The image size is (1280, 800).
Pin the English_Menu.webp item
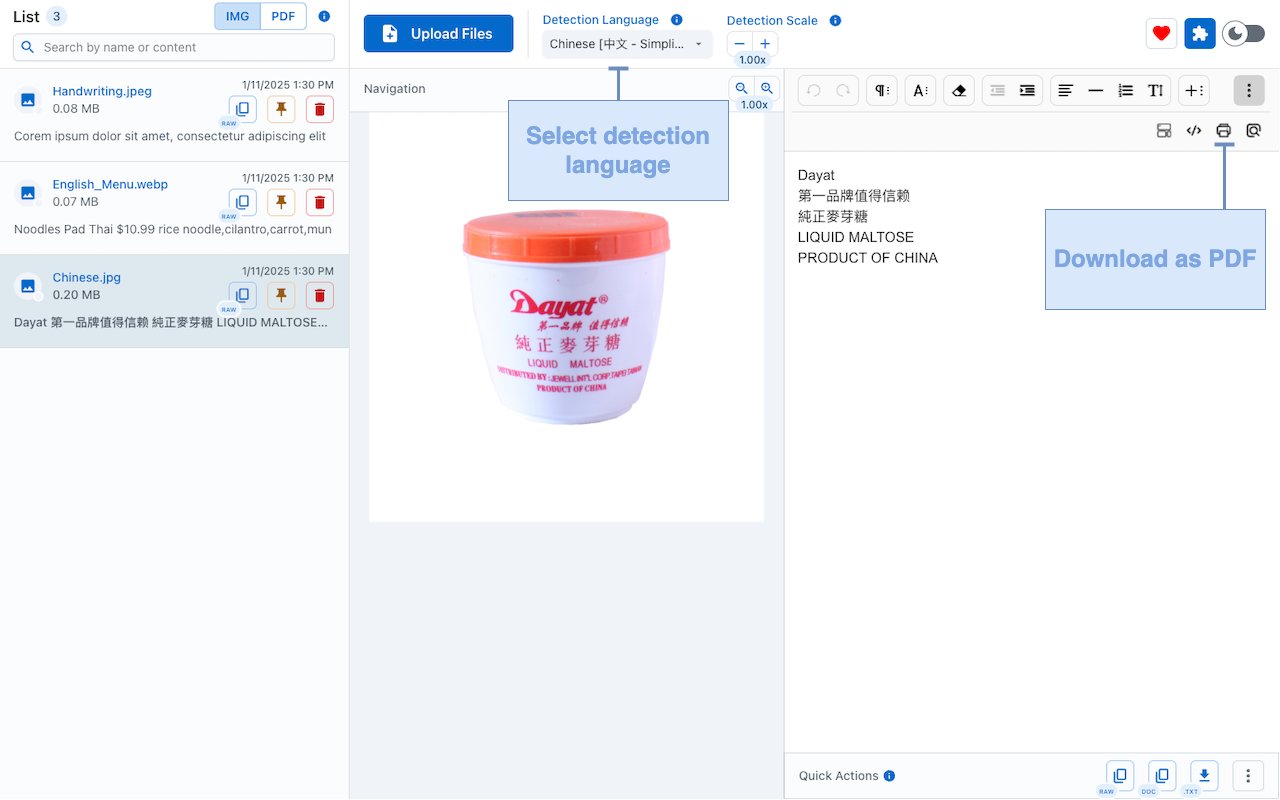[281, 202]
